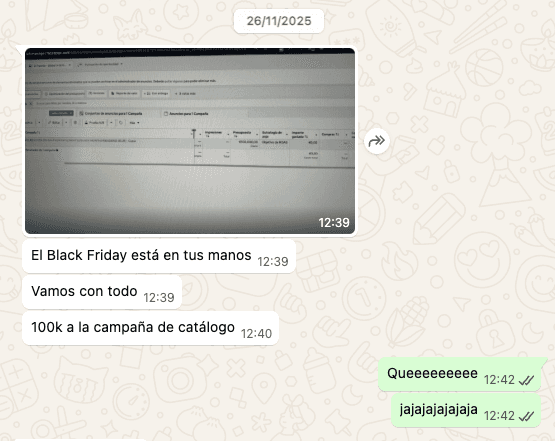Open the photo message sent at 12:39
Image resolution: width=555 pixels, height=441 pixels.
(190, 141)
